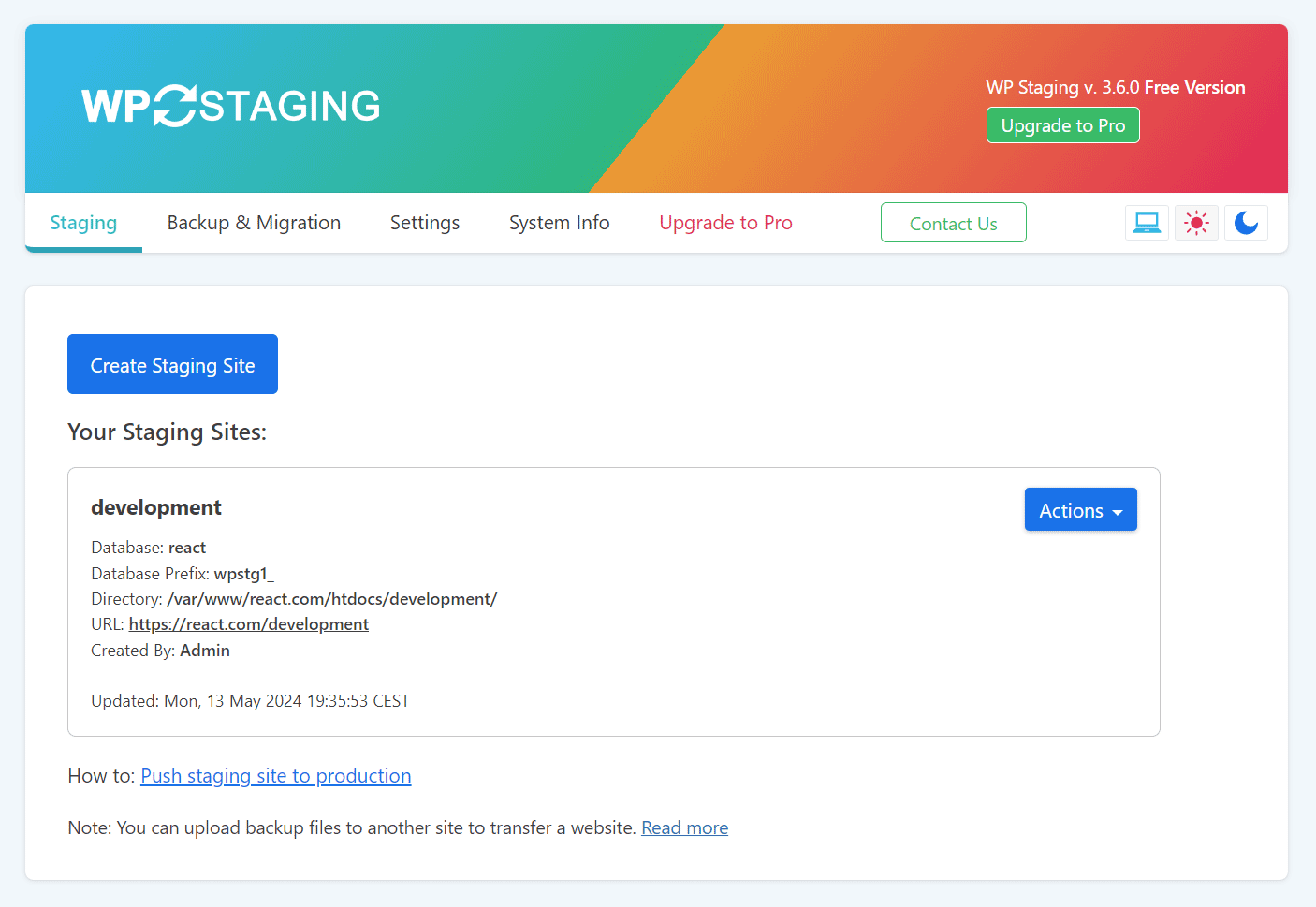This screenshot has width=1316, height=907.
Task: Click the green Upgrade to Pro button
Action: (1063, 125)
